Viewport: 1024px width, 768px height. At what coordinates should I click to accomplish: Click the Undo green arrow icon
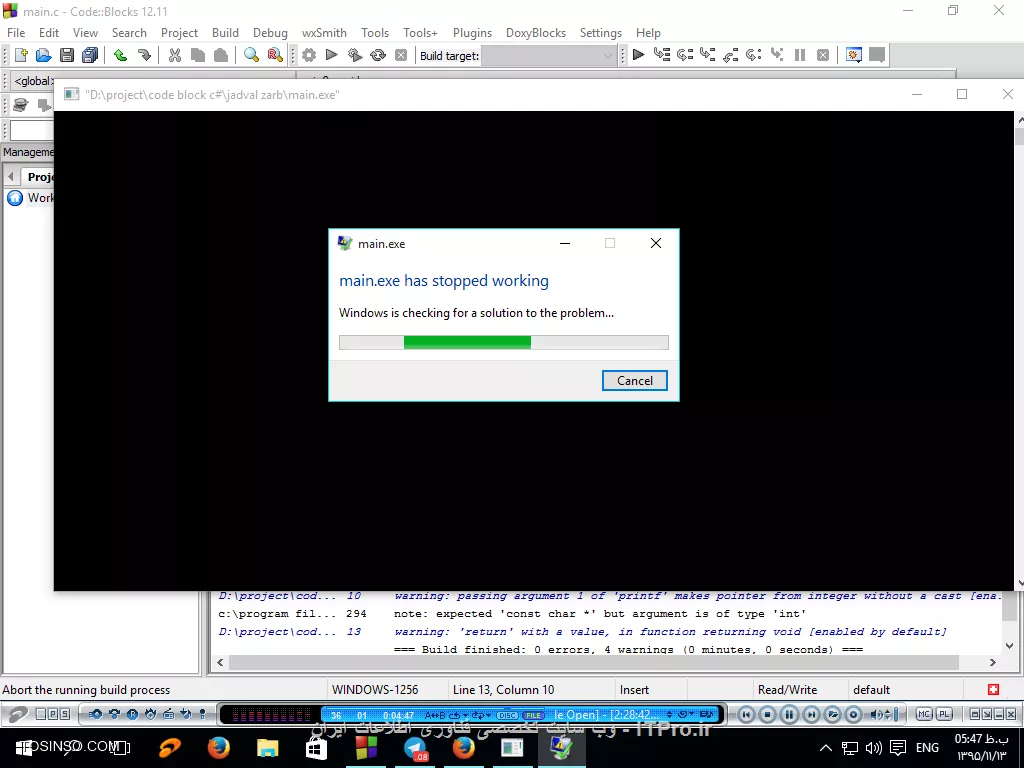point(120,56)
